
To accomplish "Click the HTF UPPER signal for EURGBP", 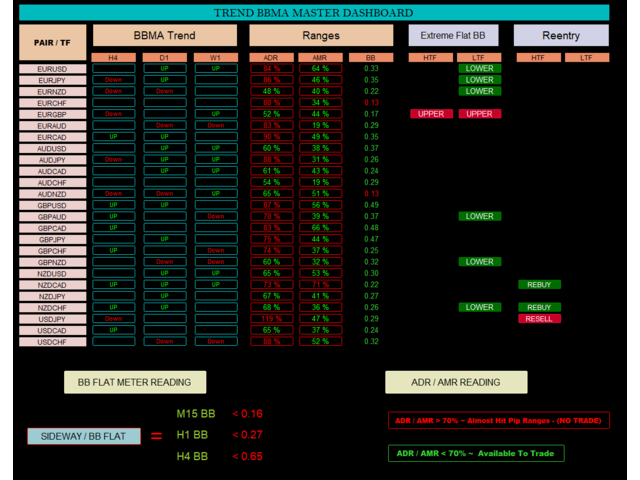I will pyautogui.click(x=431, y=114).
